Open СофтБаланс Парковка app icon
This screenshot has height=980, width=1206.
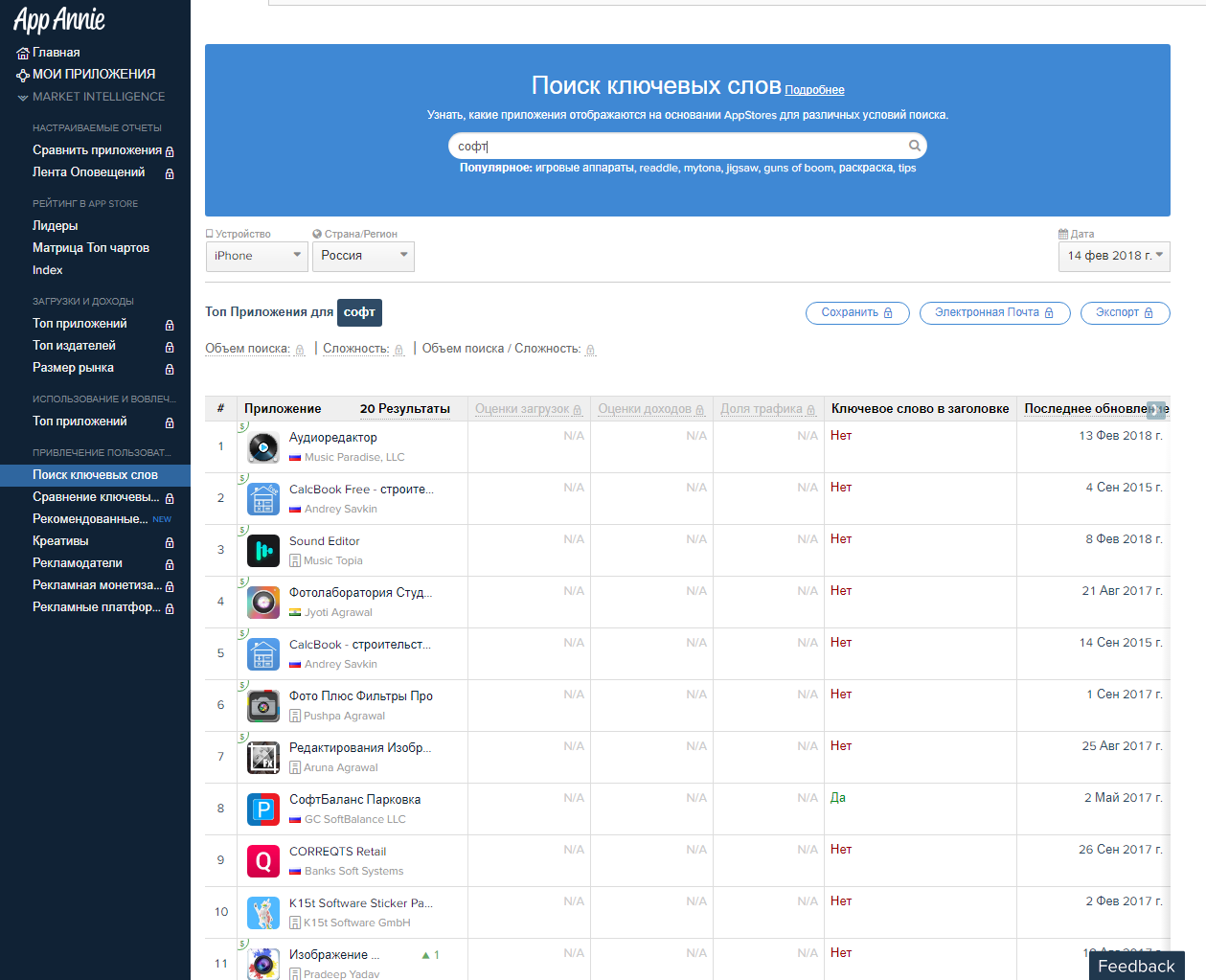[263, 809]
